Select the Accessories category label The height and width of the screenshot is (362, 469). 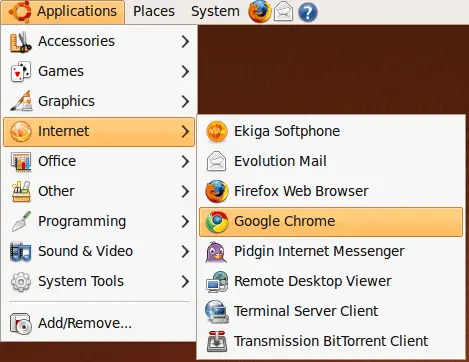[76, 41]
